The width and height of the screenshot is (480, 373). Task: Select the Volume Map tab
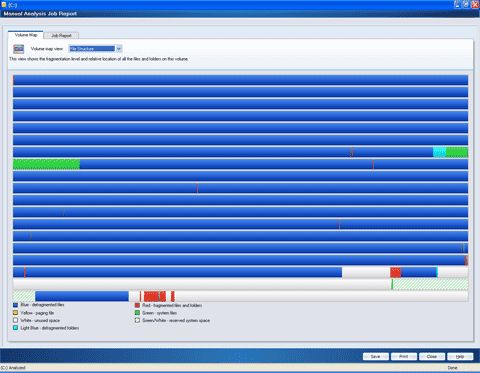26,35
